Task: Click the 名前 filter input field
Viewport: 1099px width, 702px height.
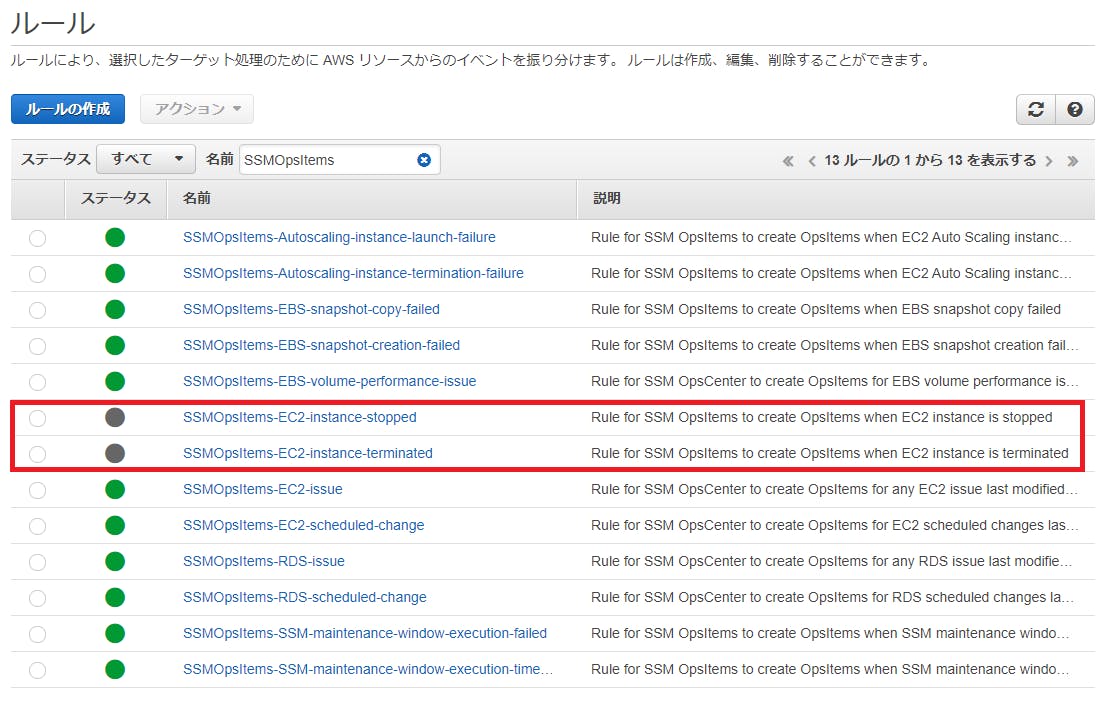Action: 340,160
